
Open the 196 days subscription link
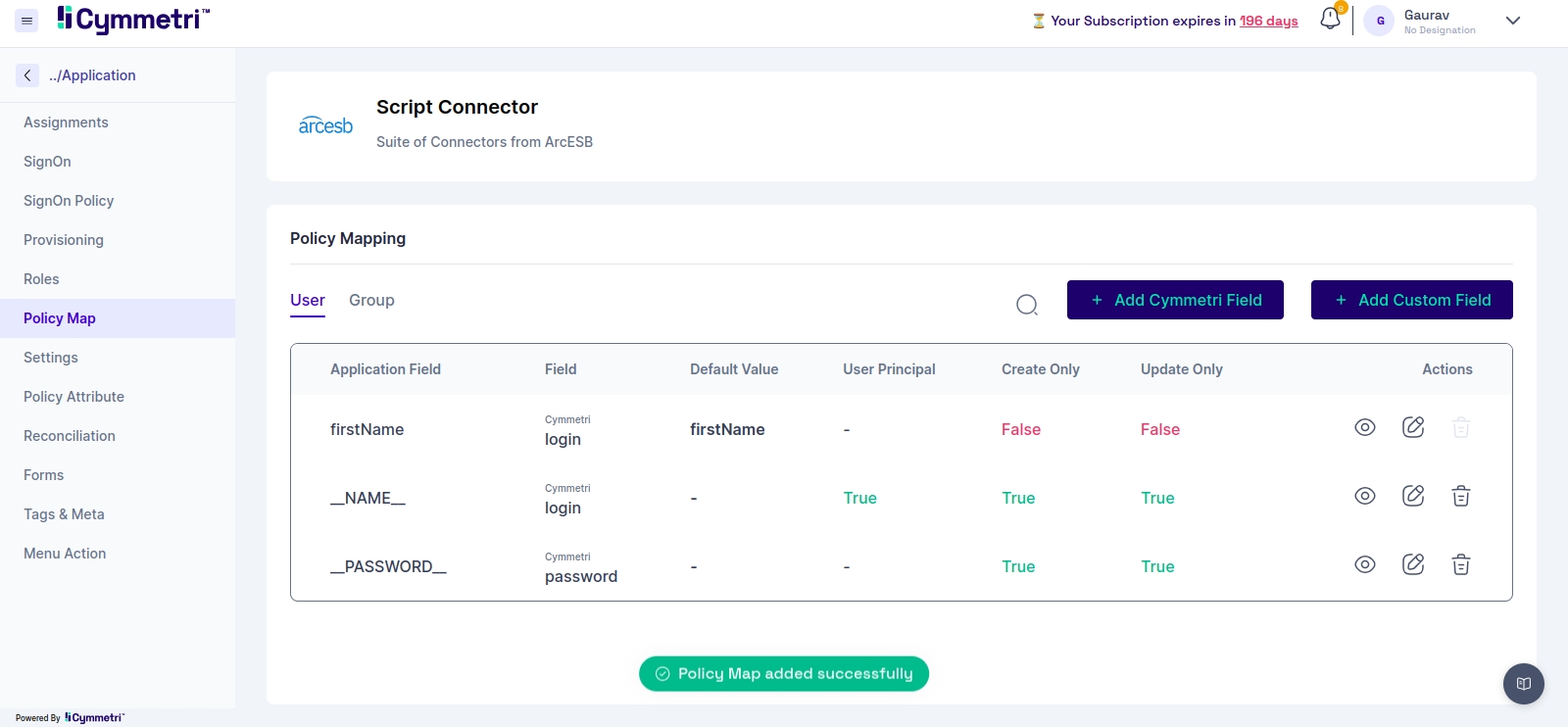coord(1268,21)
